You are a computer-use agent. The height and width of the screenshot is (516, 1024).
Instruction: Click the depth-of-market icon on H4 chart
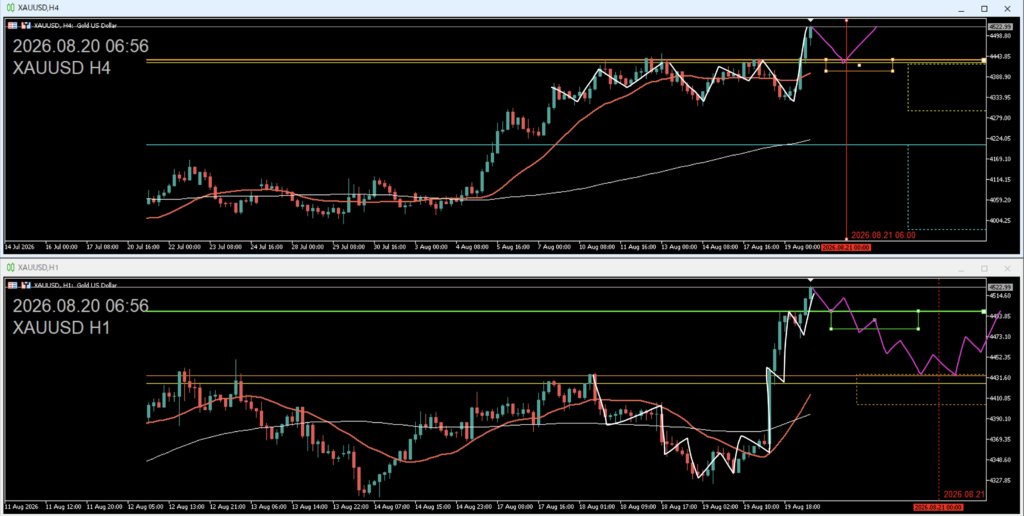point(26,25)
